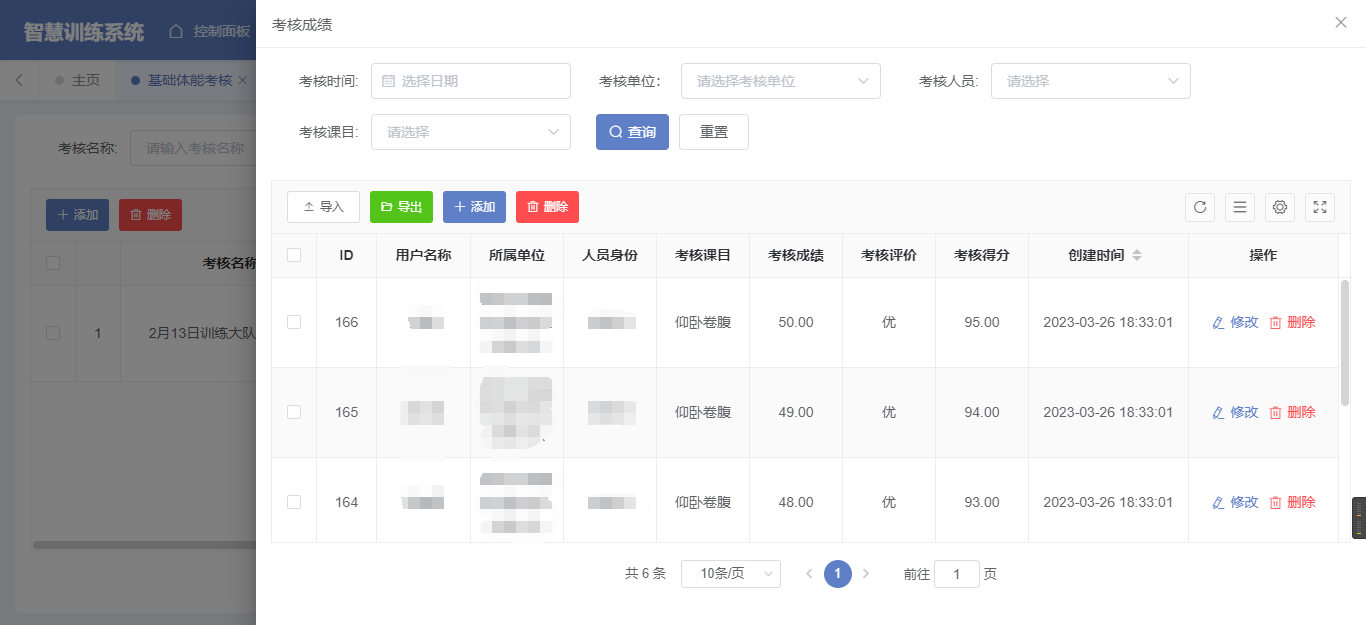
Task: Open the 10条/页 page size selector
Action: tap(730, 573)
